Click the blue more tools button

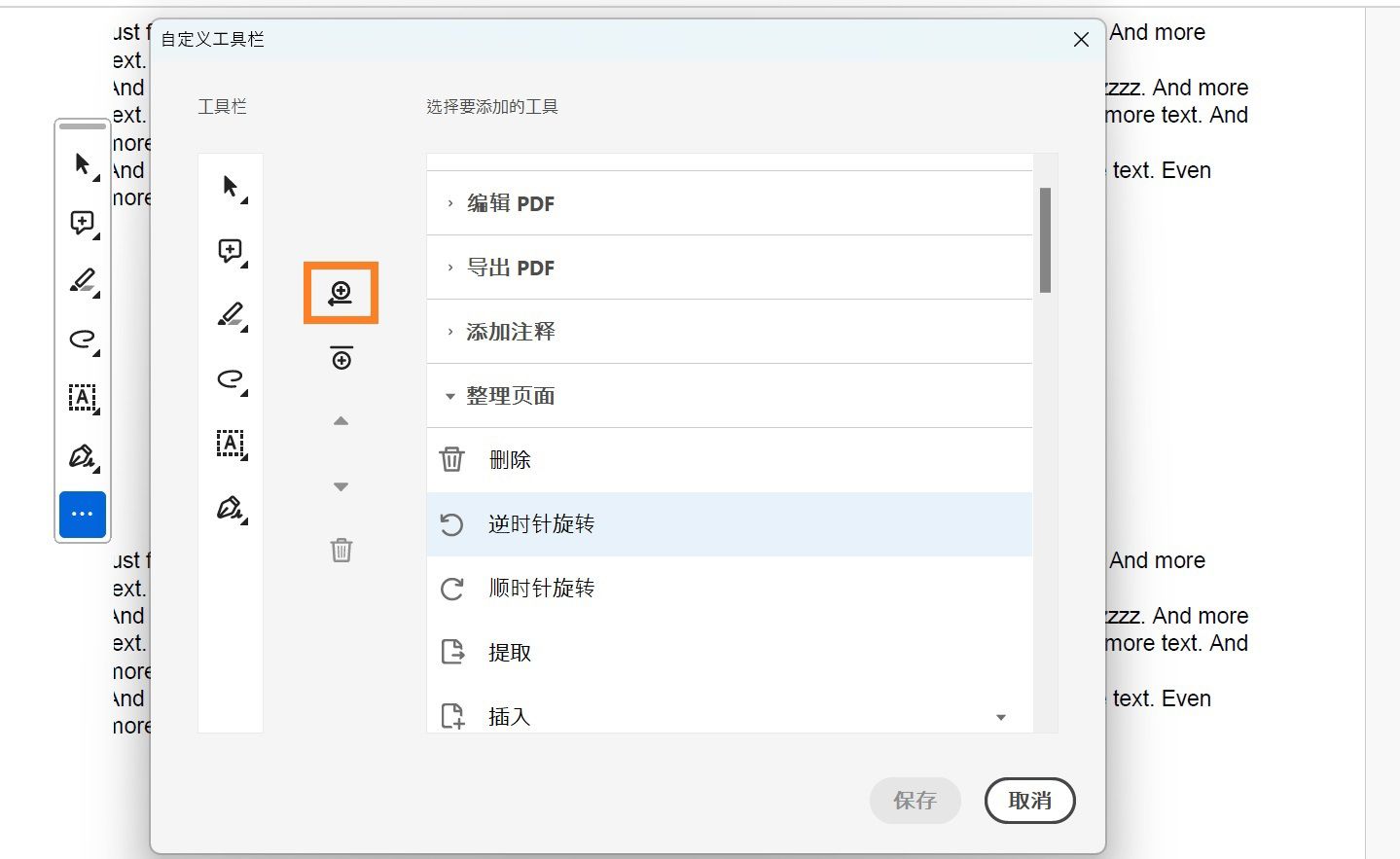coord(83,514)
